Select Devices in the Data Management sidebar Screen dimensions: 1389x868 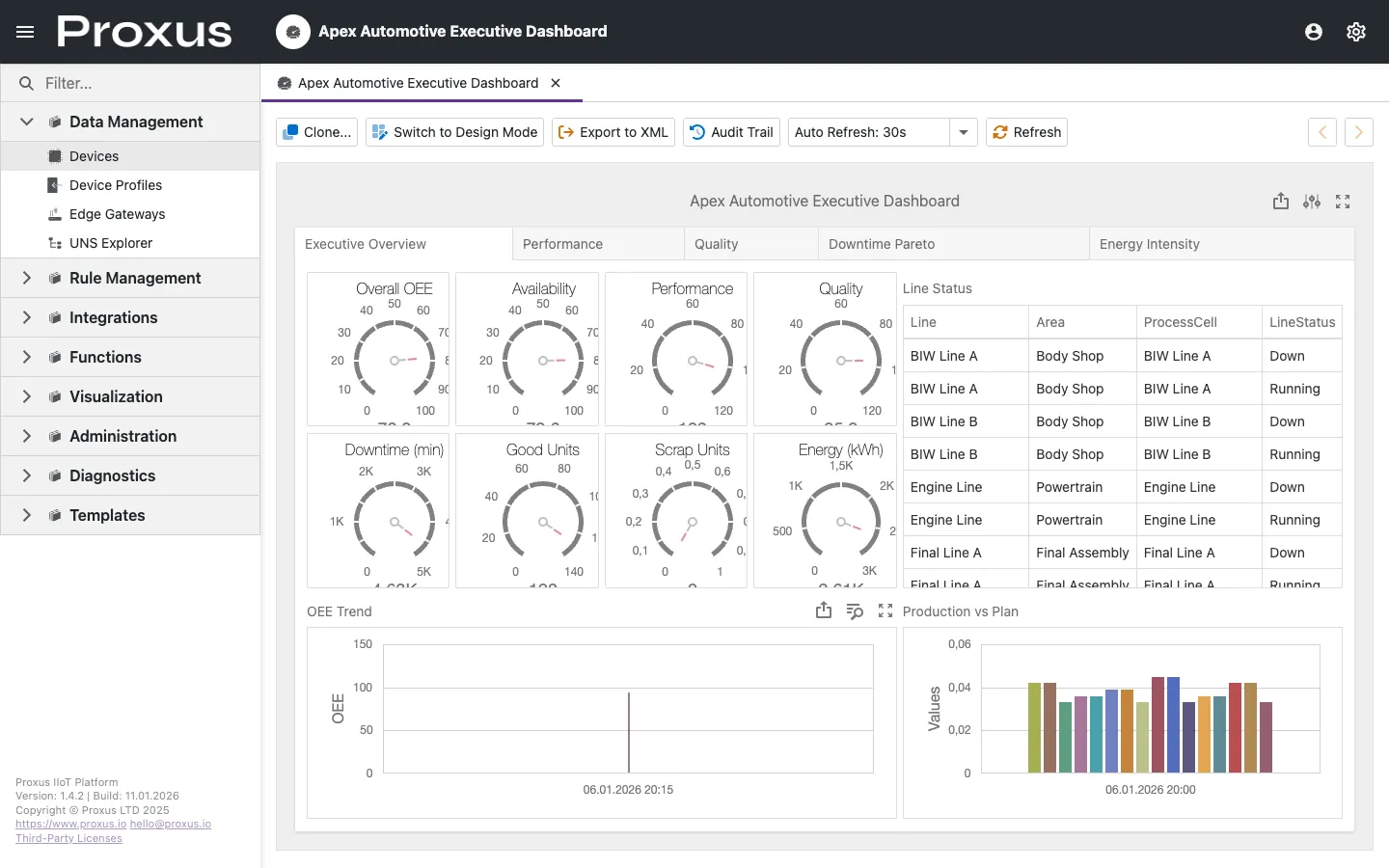point(94,155)
